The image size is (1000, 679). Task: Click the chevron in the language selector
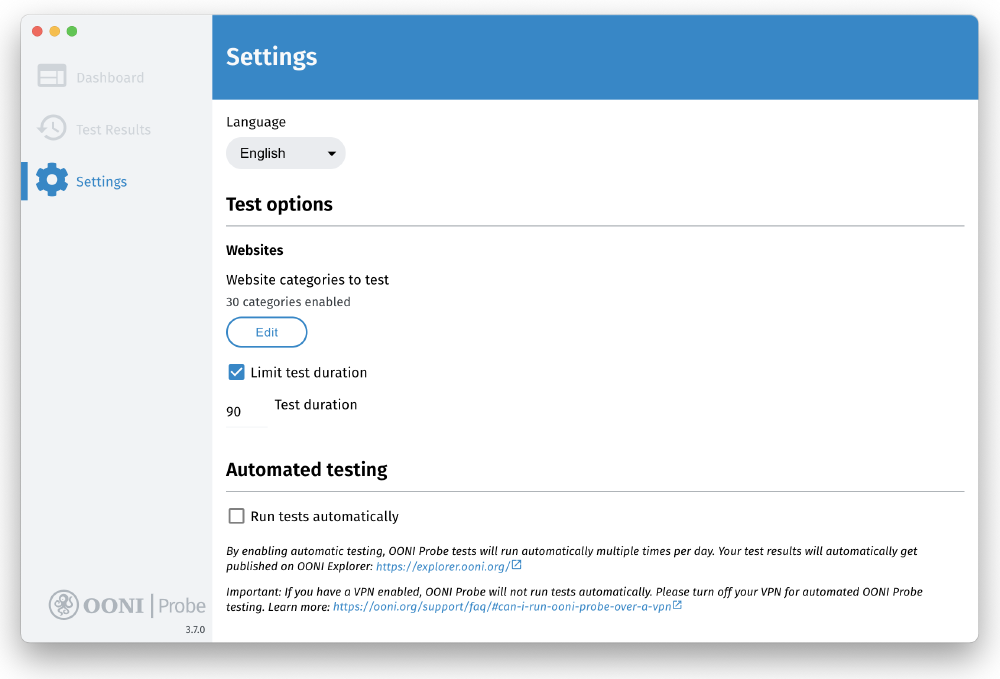coord(331,153)
